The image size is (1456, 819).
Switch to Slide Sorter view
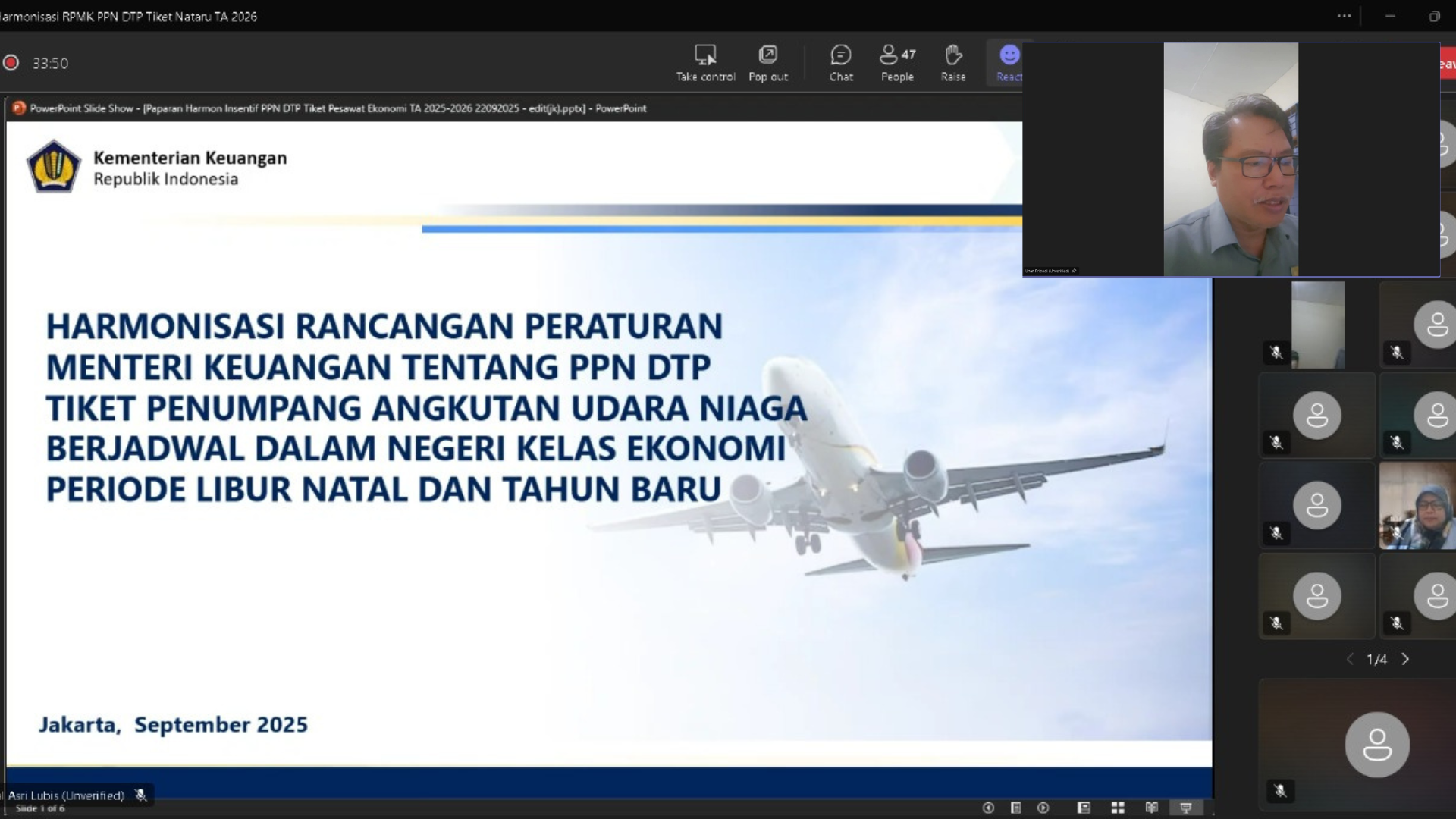[1118, 808]
